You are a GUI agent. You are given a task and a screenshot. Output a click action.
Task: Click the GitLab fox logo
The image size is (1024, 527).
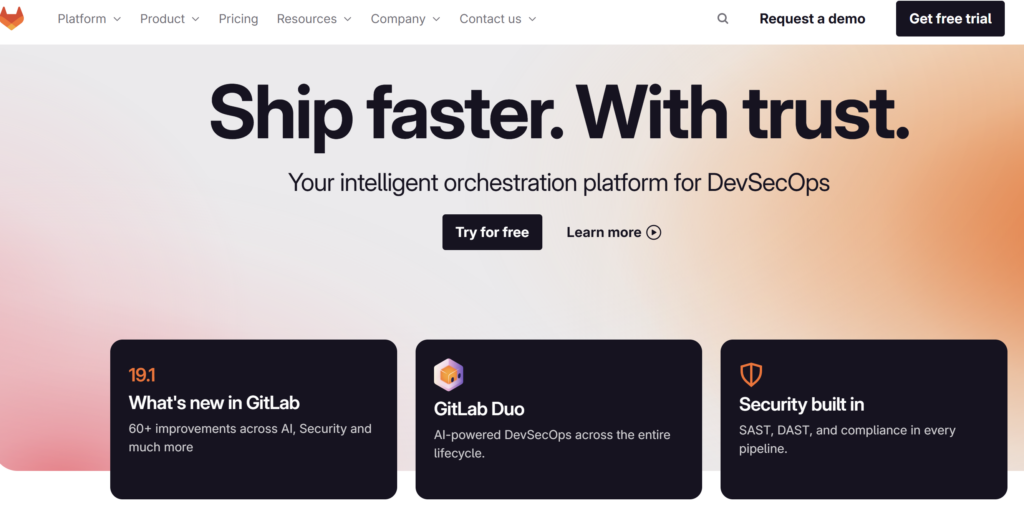click(x=12, y=18)
